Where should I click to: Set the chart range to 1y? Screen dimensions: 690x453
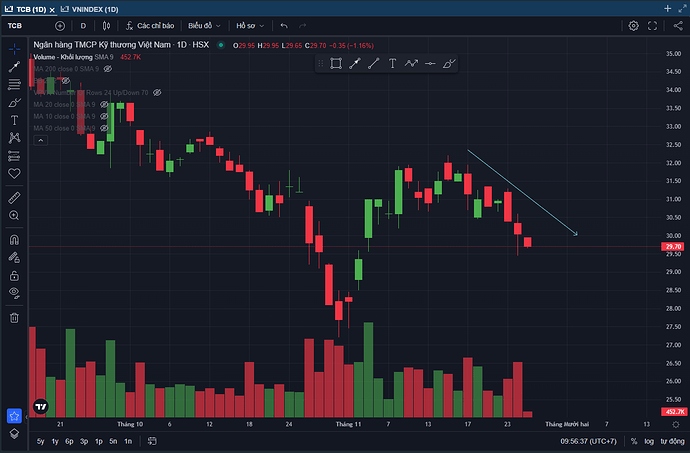click(x=55, y=441)
